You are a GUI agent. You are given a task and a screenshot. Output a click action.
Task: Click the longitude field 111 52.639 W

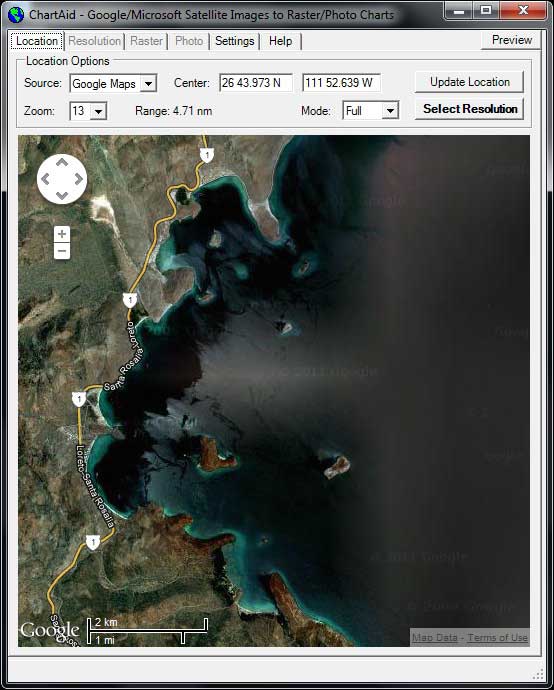tap(341, 83)
